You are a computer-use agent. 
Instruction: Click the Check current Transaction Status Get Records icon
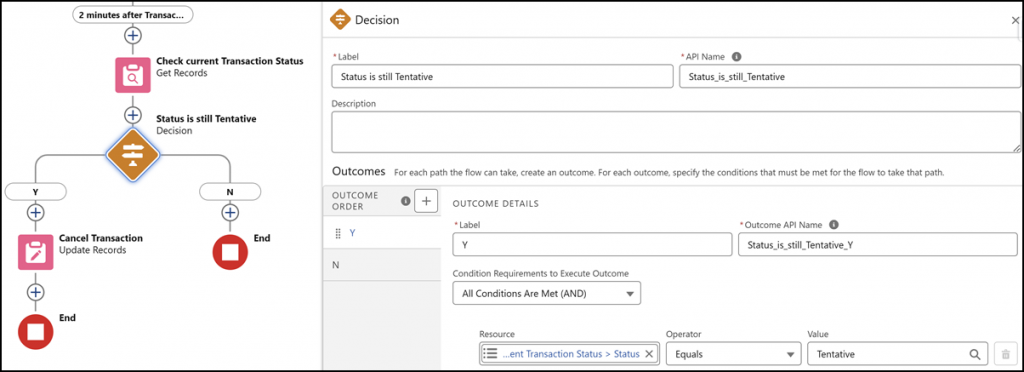(x=133, y=74)
